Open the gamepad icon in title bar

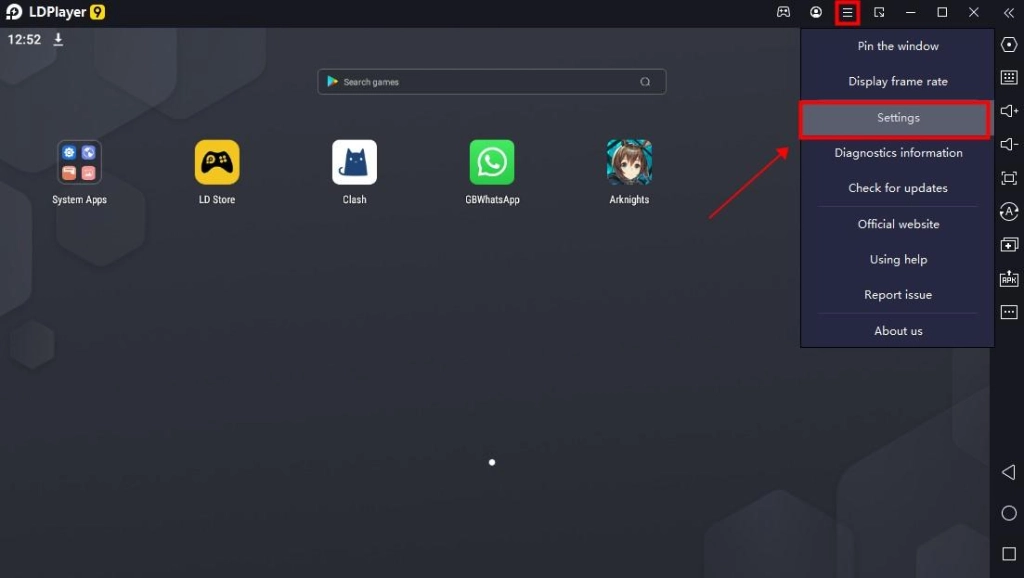point(783,12)
